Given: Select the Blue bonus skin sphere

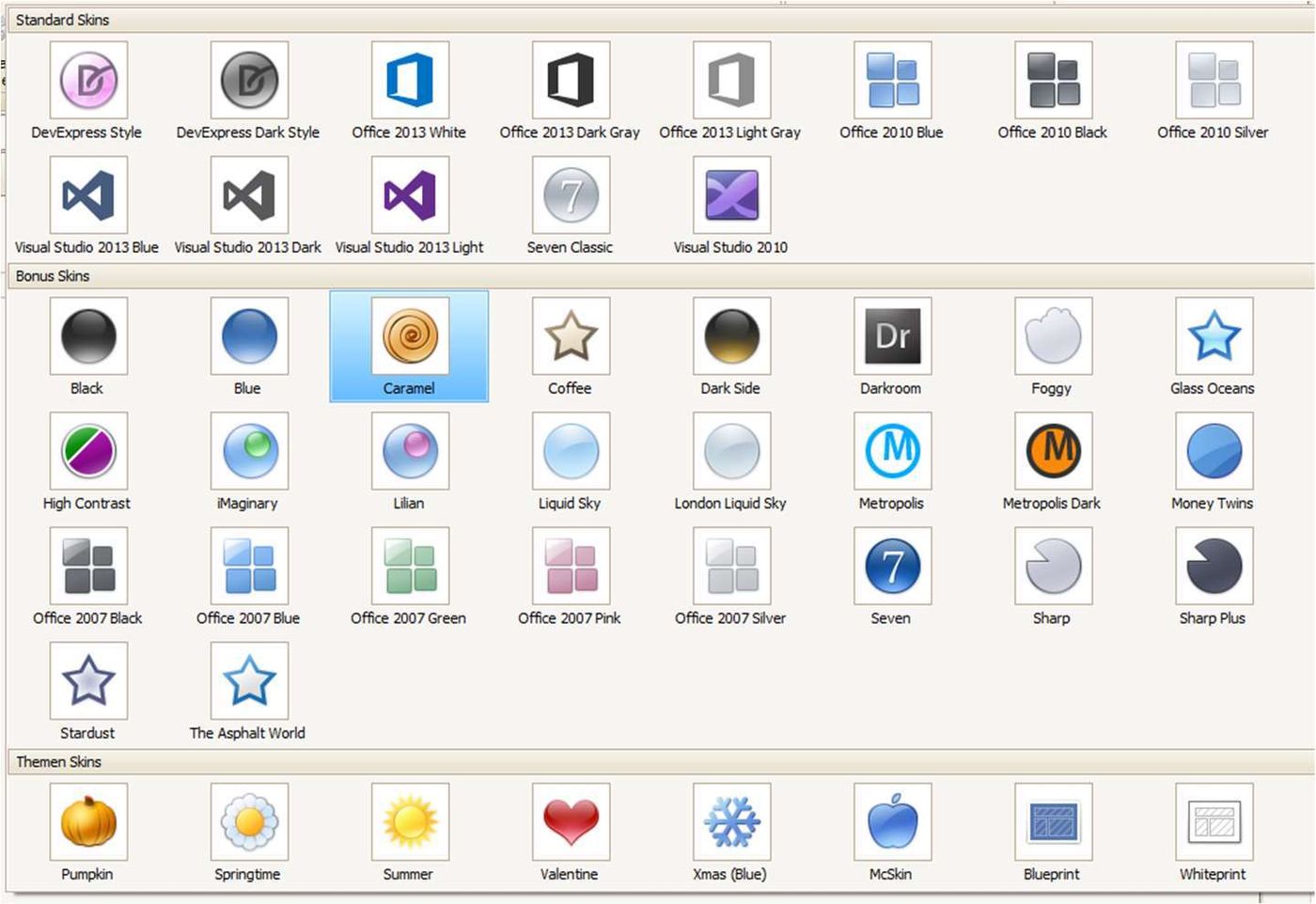Looking at the screenshot, I should tap(249, 335).
